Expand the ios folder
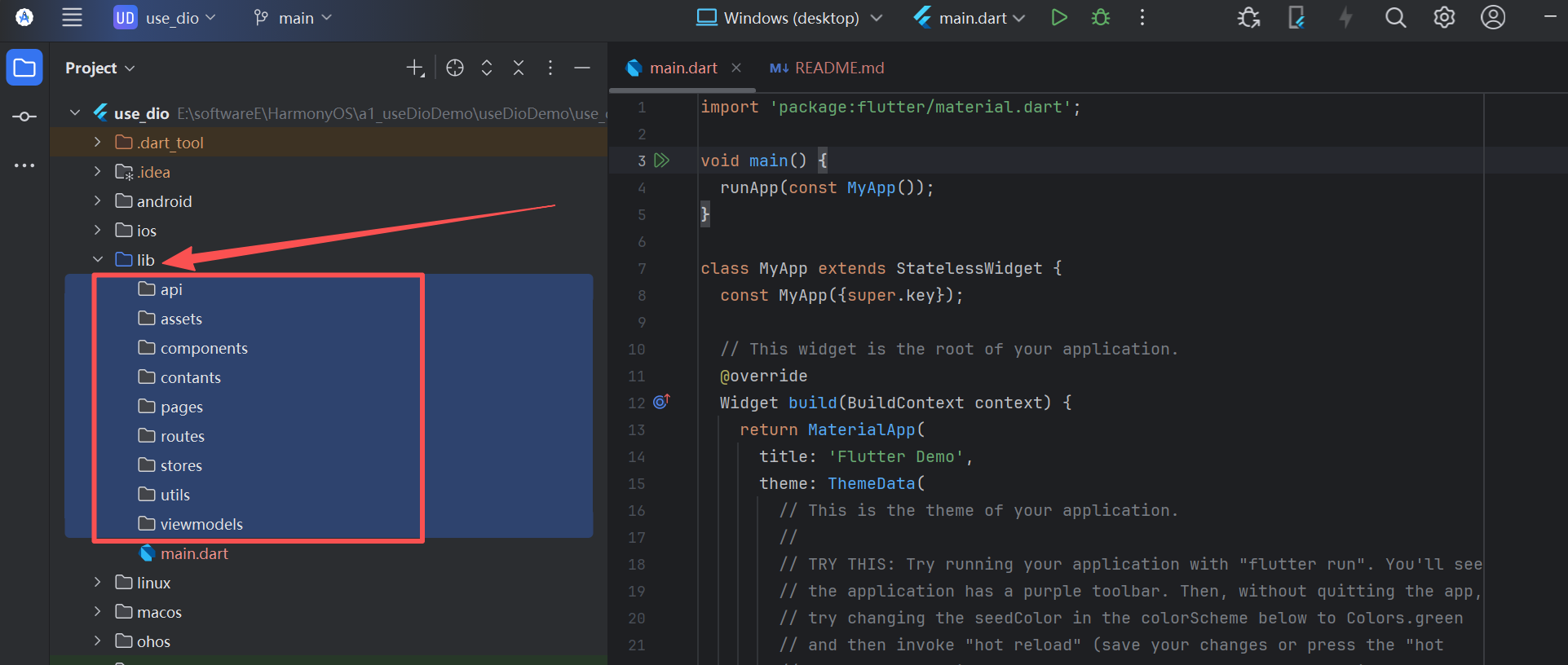This screenshot has height=665, width=1568. (x=97, y=231)
